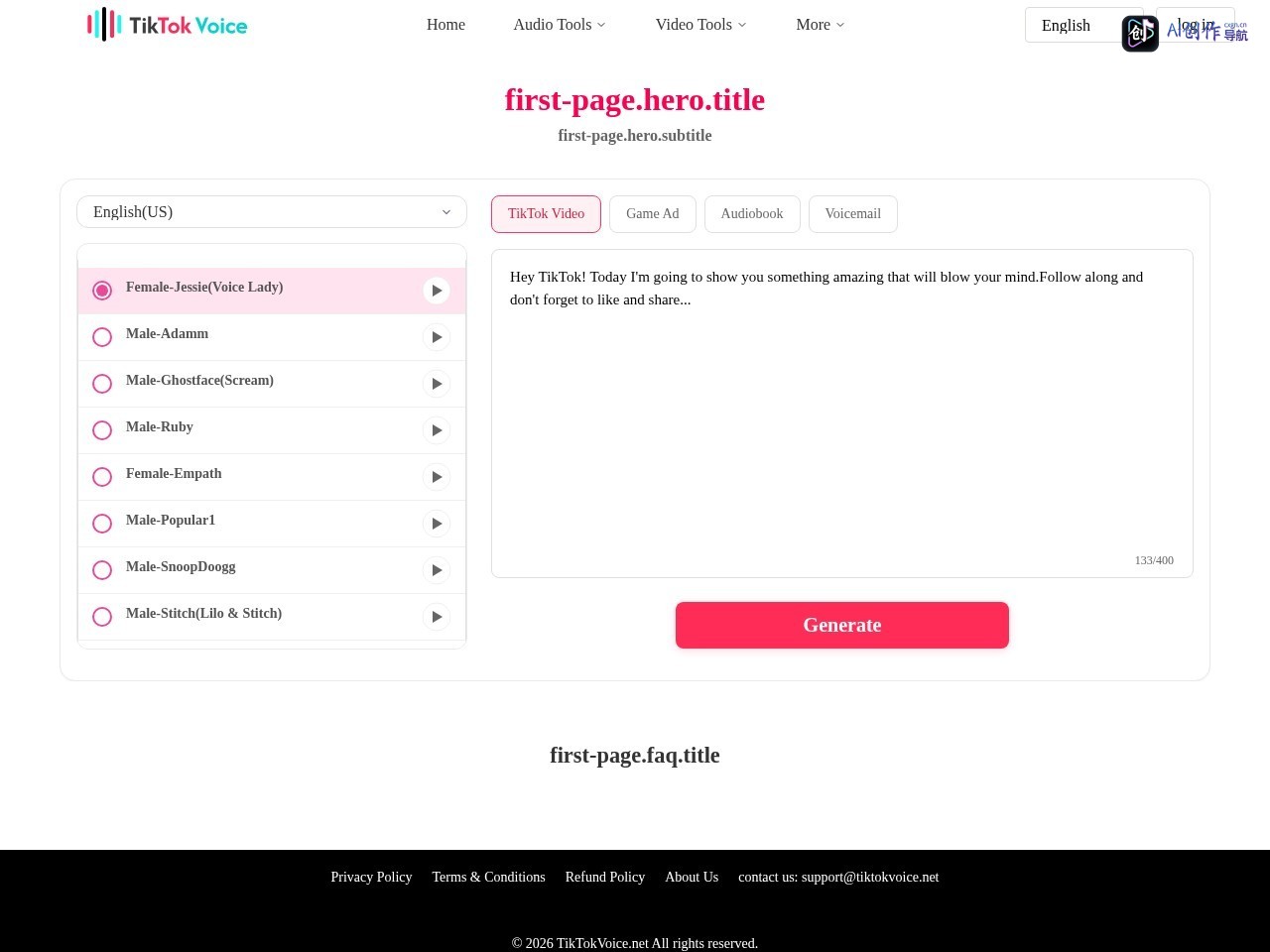Screen dimensions: 1270x952
Task: Select the Male-Popular1 radio button
Action: point(102,524)
